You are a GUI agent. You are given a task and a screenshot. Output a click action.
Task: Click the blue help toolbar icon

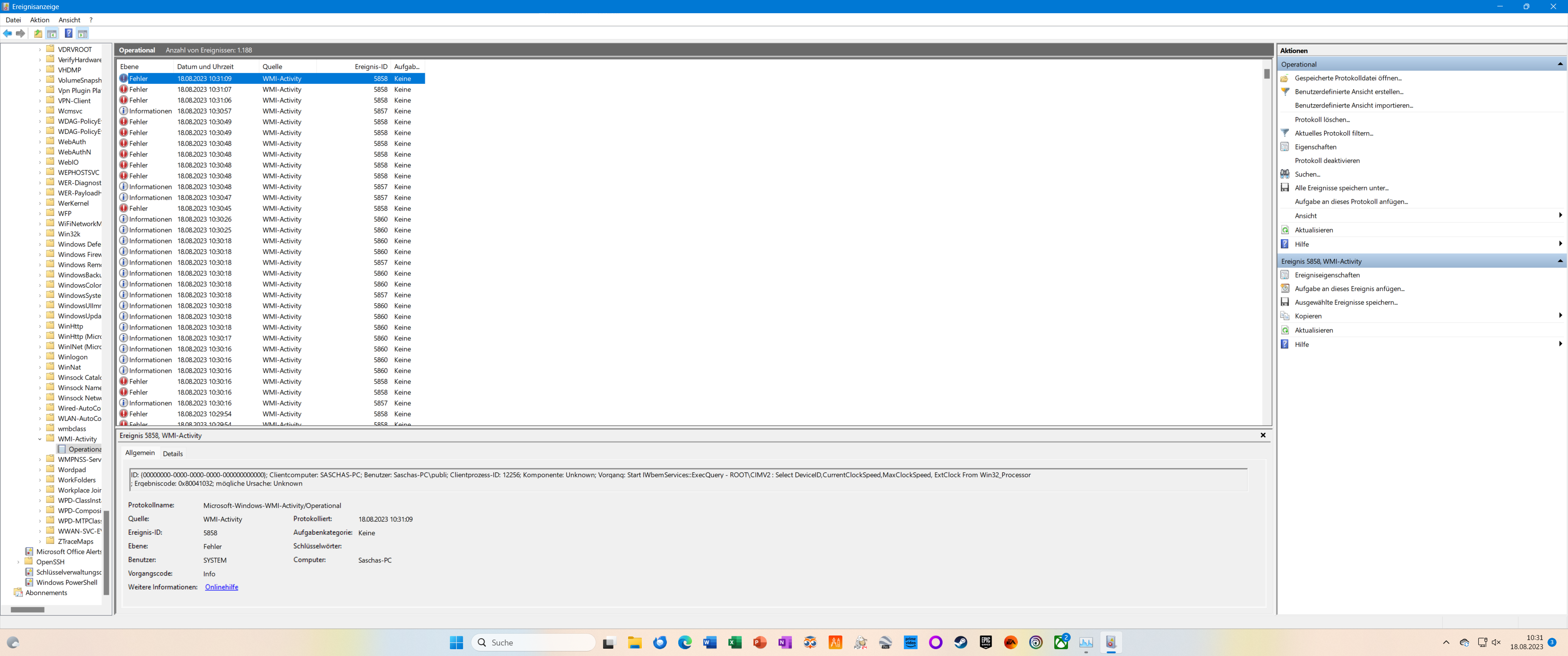68,33
